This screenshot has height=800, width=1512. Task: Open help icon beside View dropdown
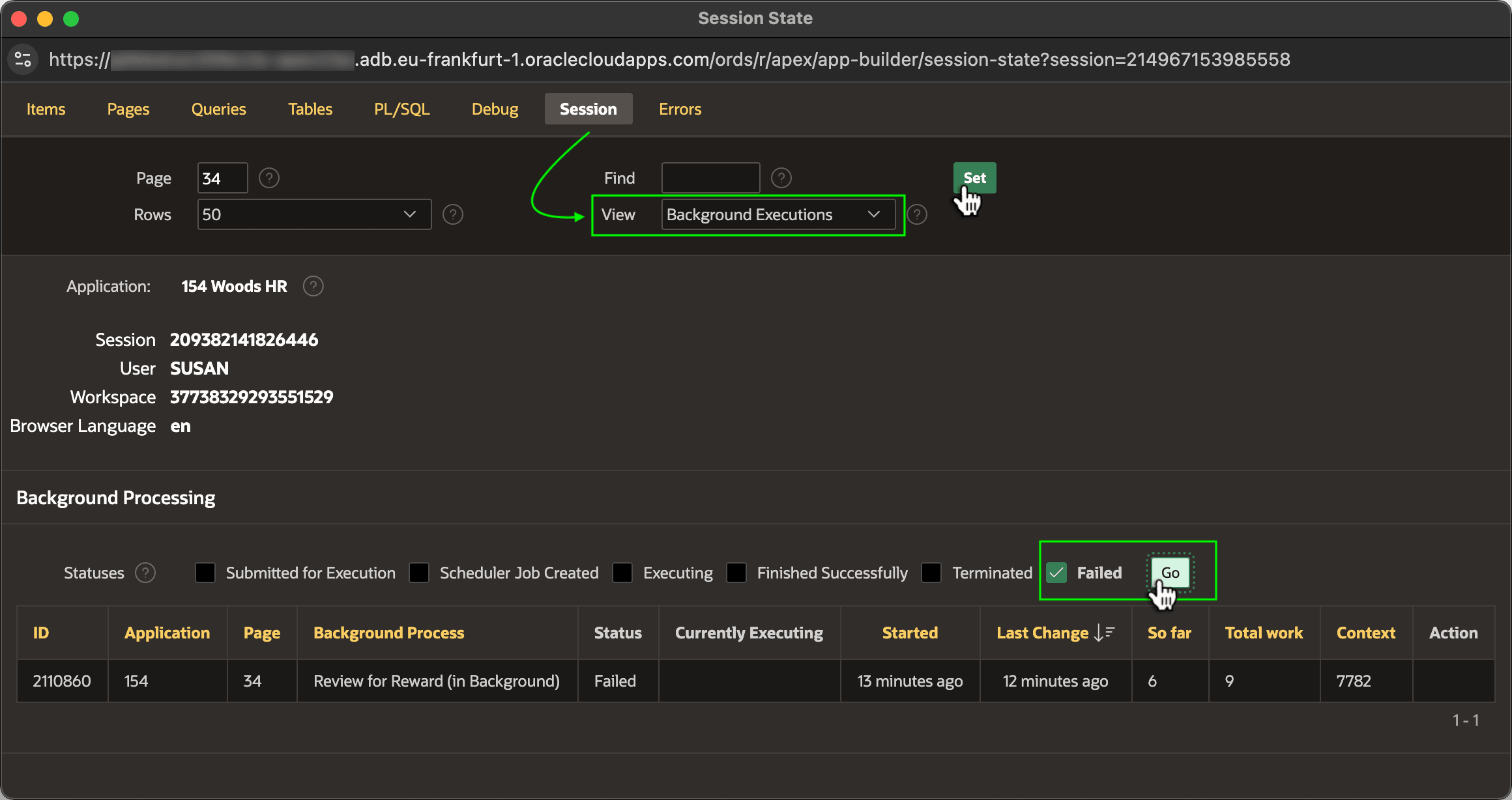point(917,214)
